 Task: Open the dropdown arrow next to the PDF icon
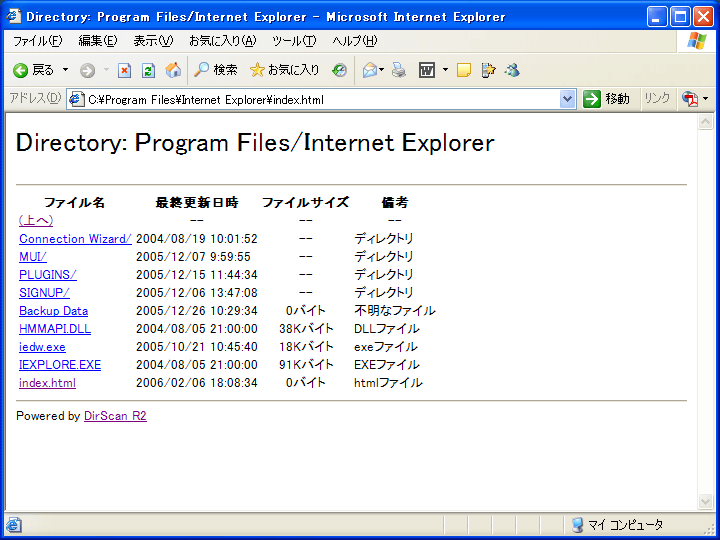(x=705, y=99)
